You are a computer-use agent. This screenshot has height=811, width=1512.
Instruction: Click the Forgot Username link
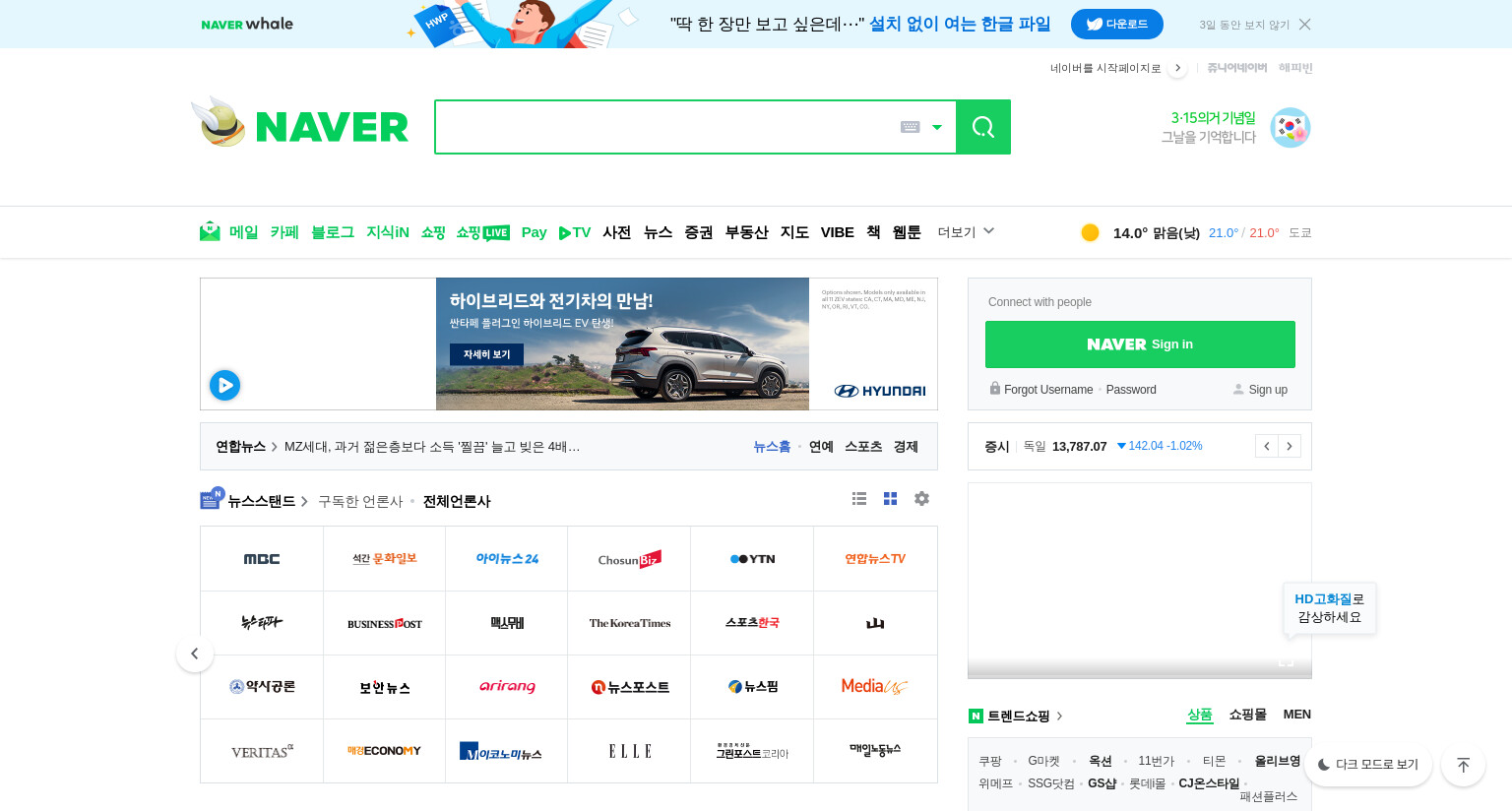point(1048,390)
